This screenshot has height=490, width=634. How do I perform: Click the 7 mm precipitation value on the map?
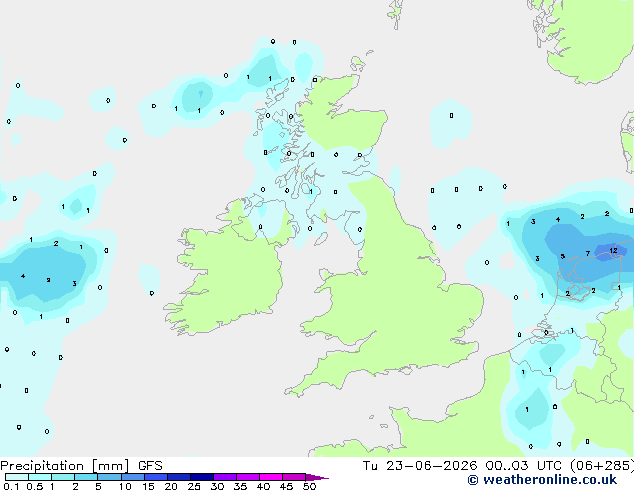[x=588, y=253]
